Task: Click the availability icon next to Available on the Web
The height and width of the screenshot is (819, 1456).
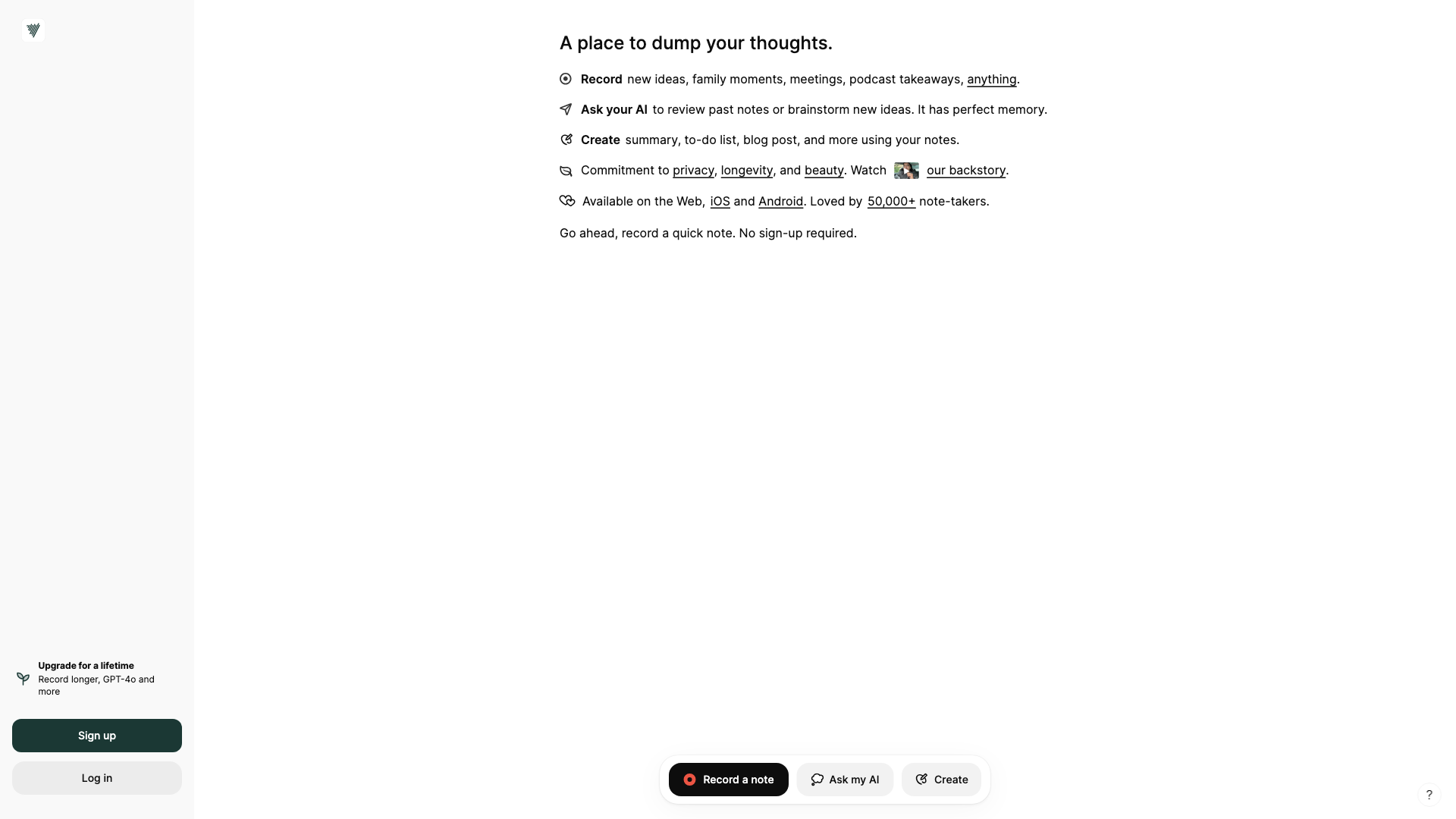Action: pos(567,200)
